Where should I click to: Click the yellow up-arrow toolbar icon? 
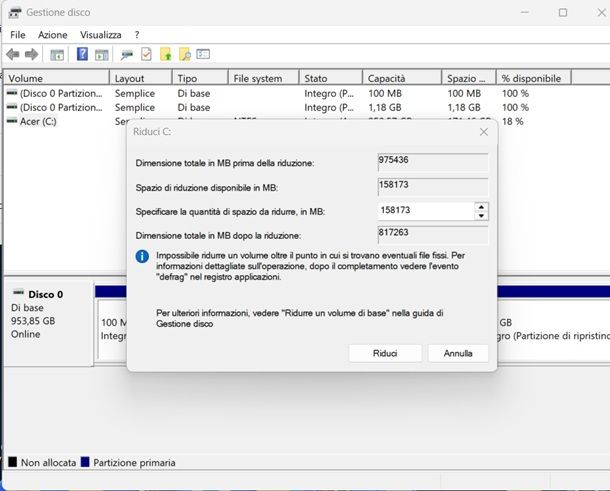[x=165, y=54]
